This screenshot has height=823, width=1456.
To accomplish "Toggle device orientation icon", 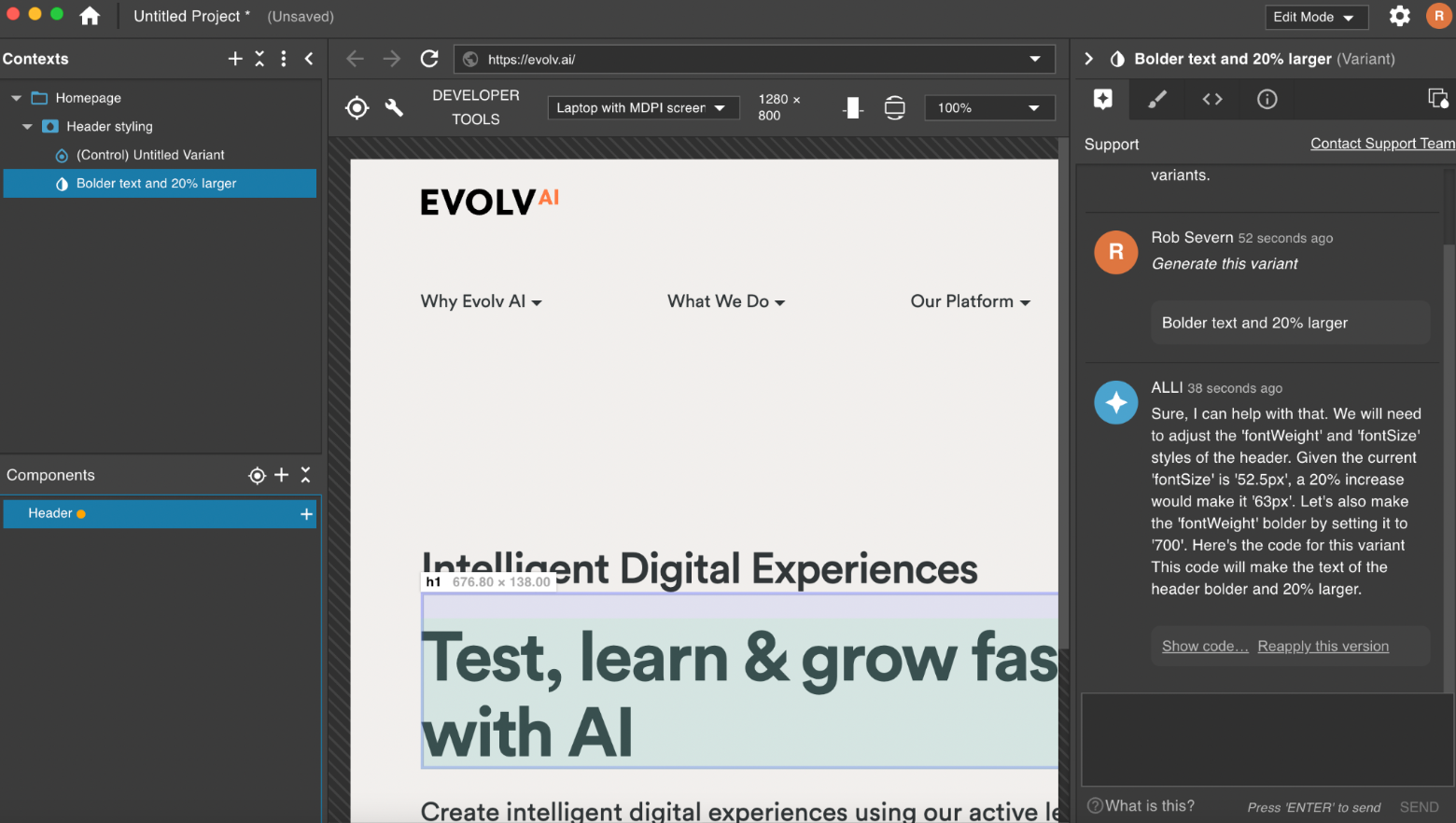I will [x=852, y=107].
